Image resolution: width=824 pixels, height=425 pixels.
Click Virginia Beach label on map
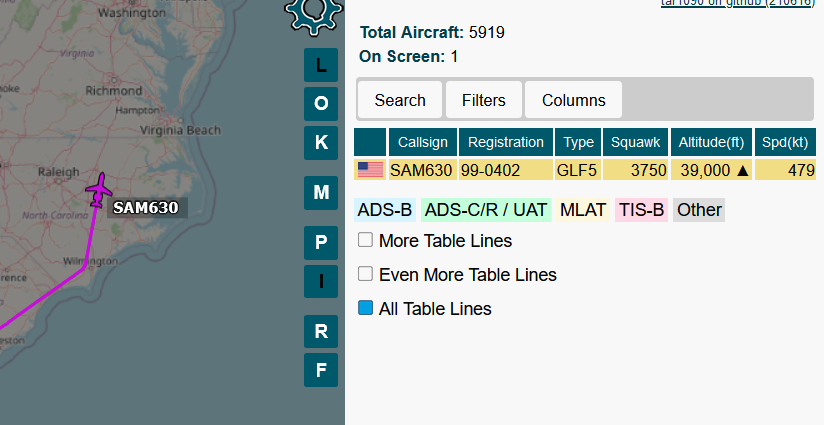click(180, 130)
